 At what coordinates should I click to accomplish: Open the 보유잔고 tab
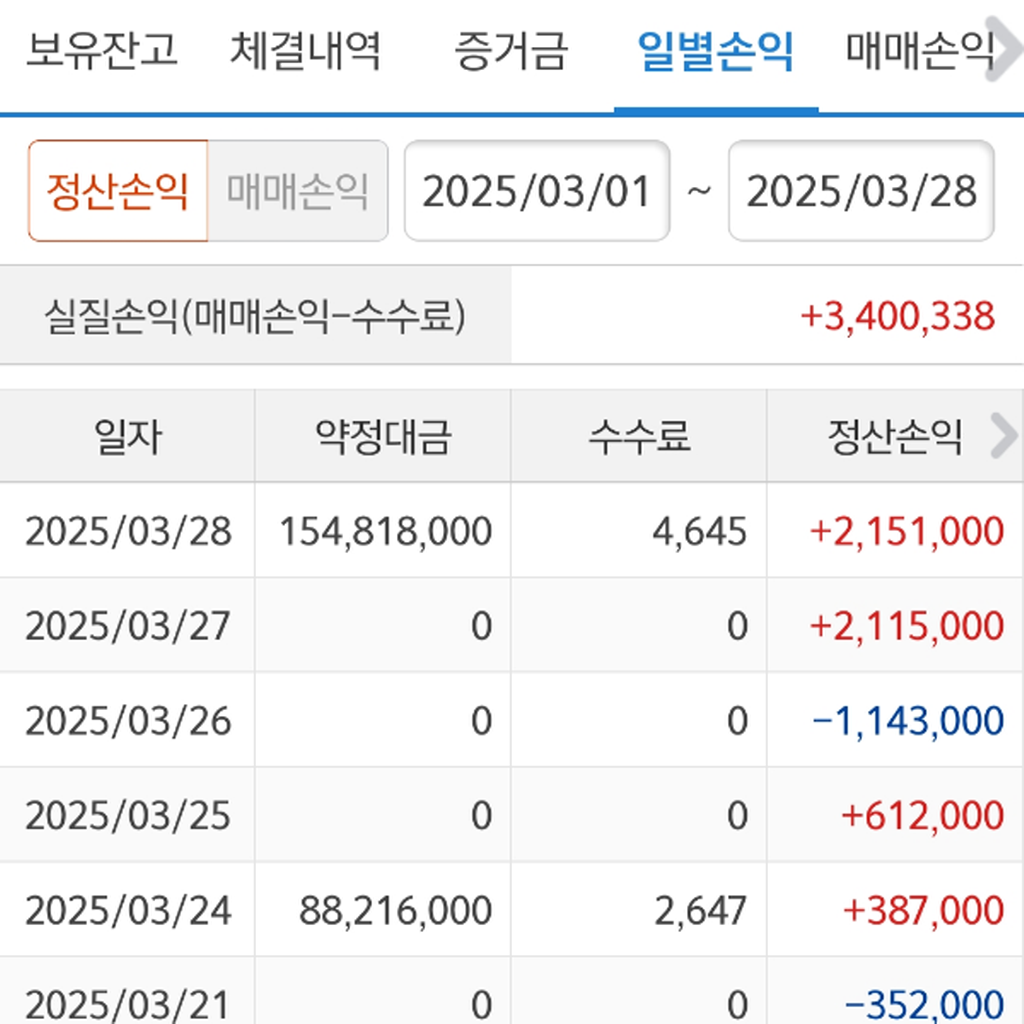click(101, 50)
